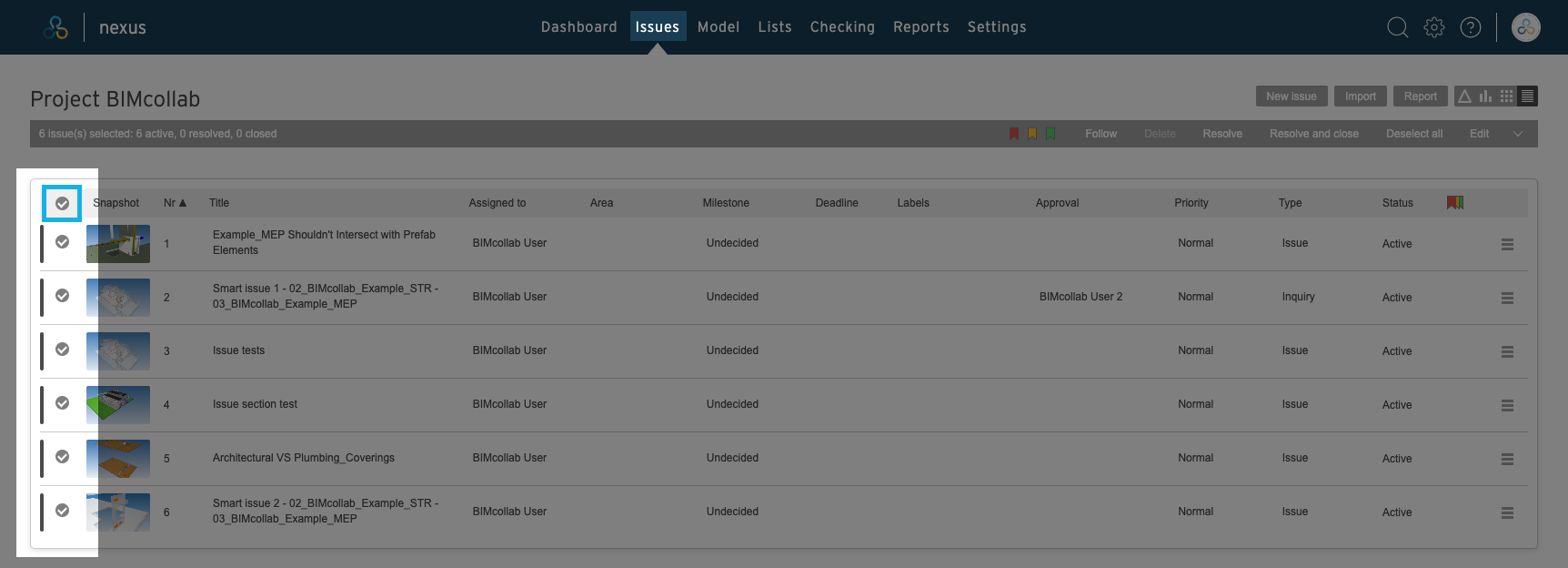Open snapshot thumbnail of Architectural VS Plumbing_Coverings

[x=118, y=459]
